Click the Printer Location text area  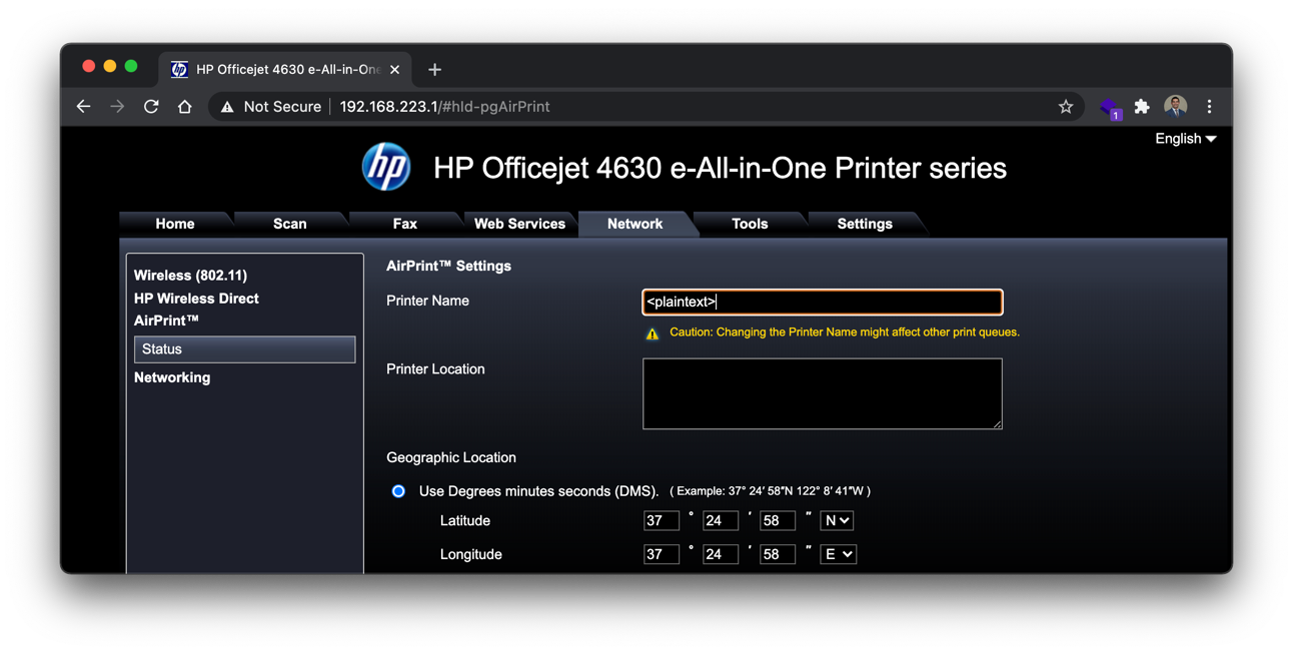pyautogui.click(x=821, y=393)
